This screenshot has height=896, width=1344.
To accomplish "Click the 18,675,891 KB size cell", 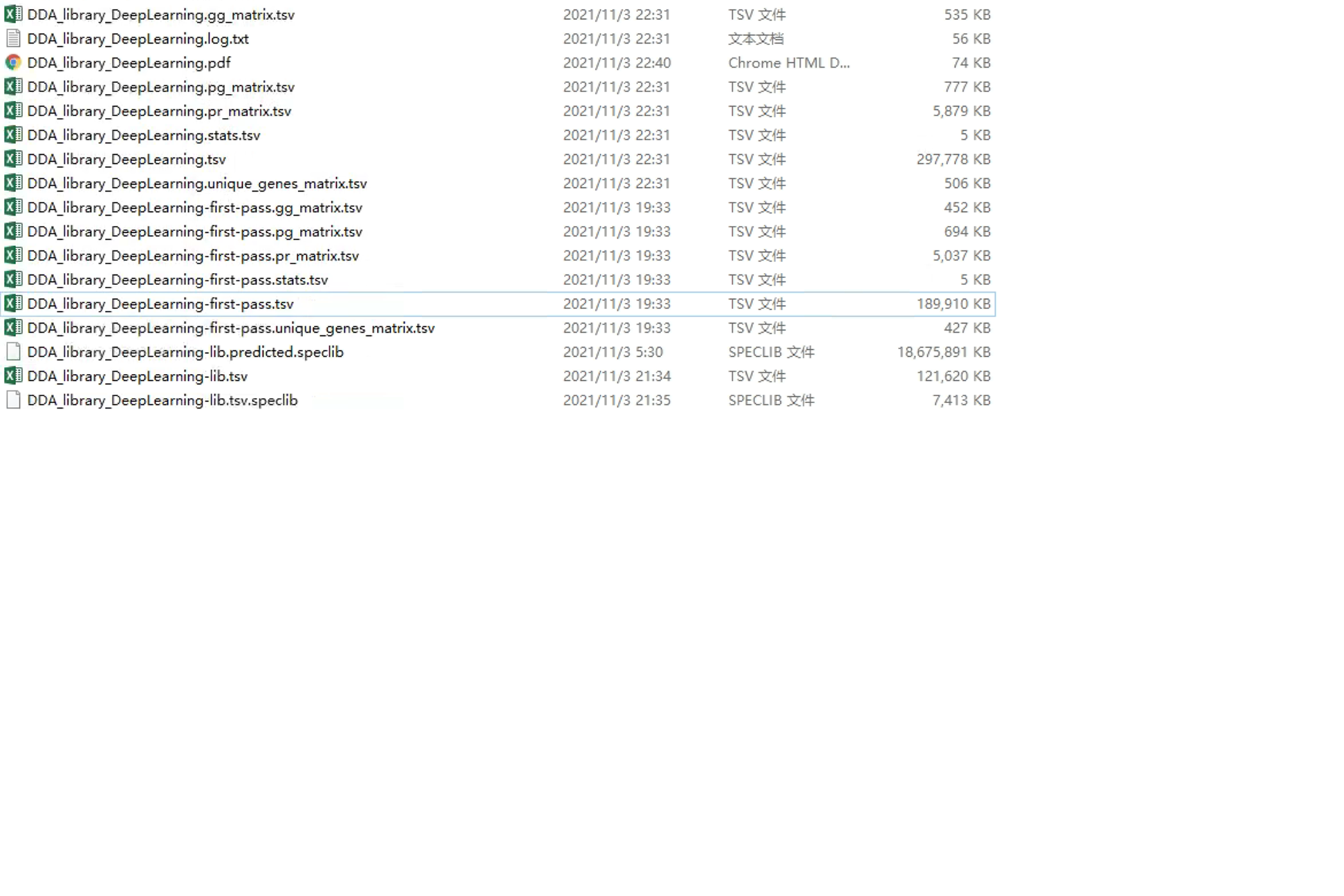I will point(943,352).
